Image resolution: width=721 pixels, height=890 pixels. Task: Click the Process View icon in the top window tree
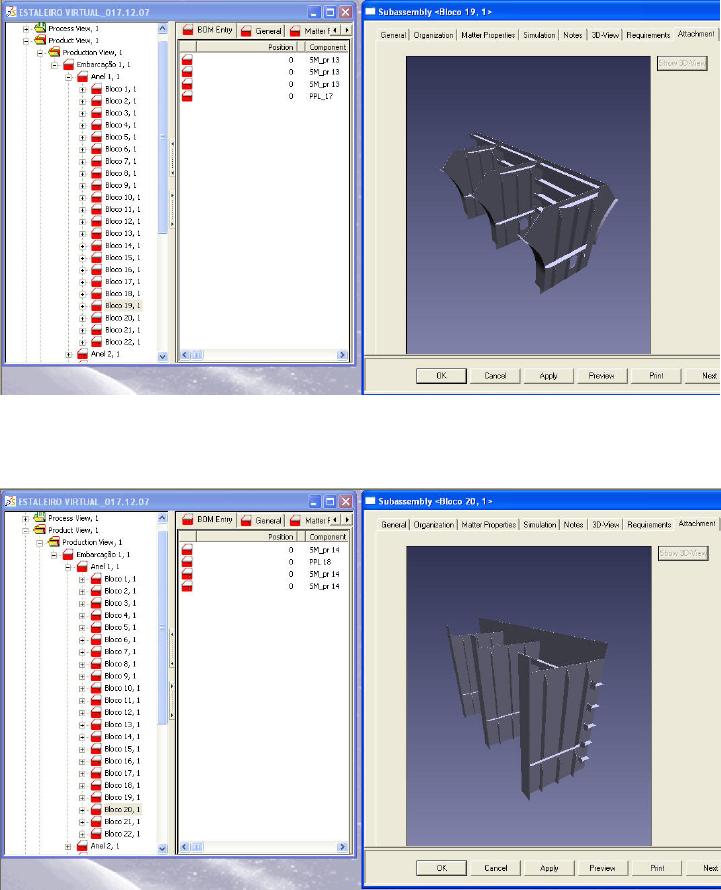[x=40, y=29]
